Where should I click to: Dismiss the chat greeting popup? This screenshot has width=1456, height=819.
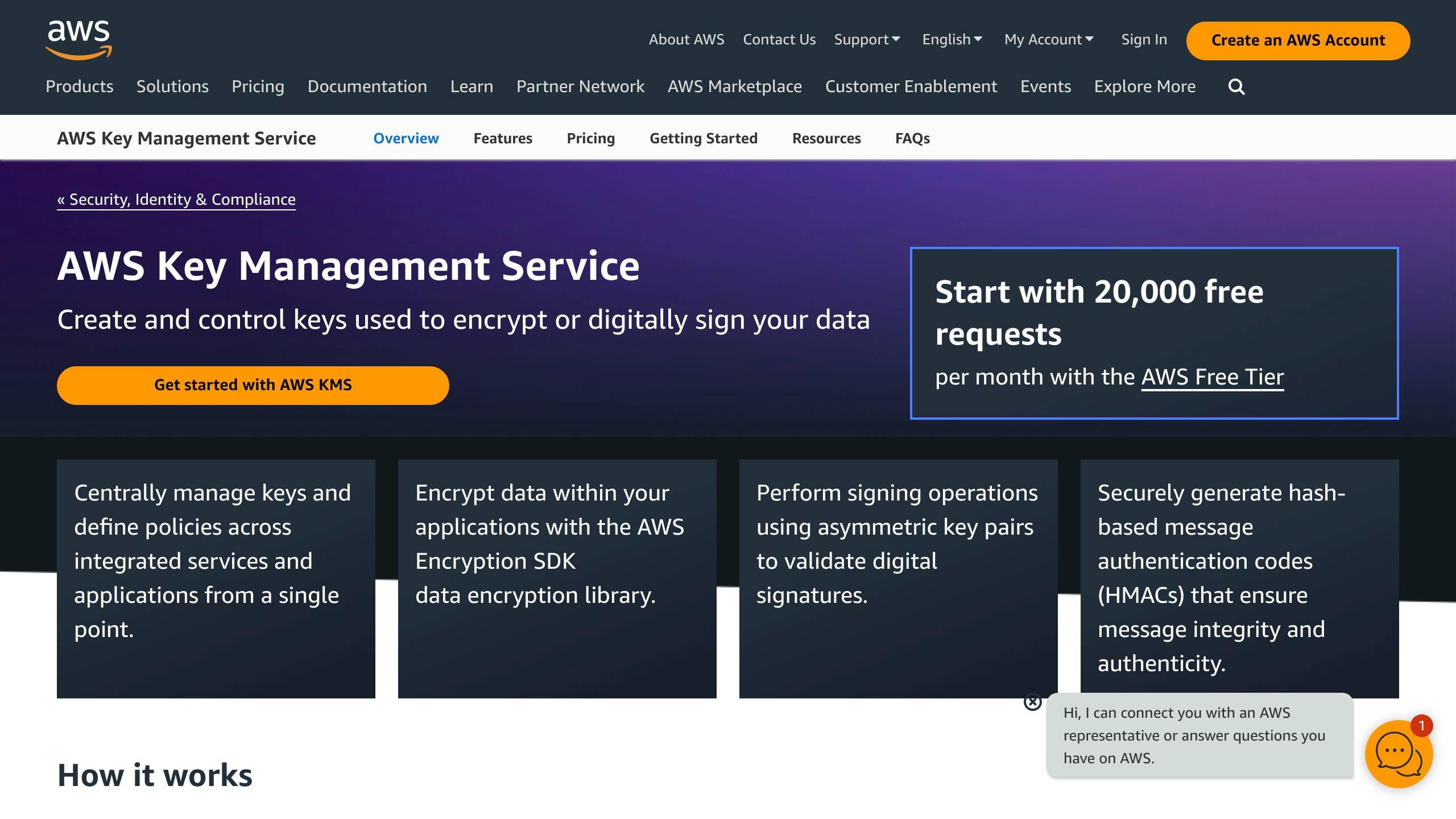pos(1032,702)
